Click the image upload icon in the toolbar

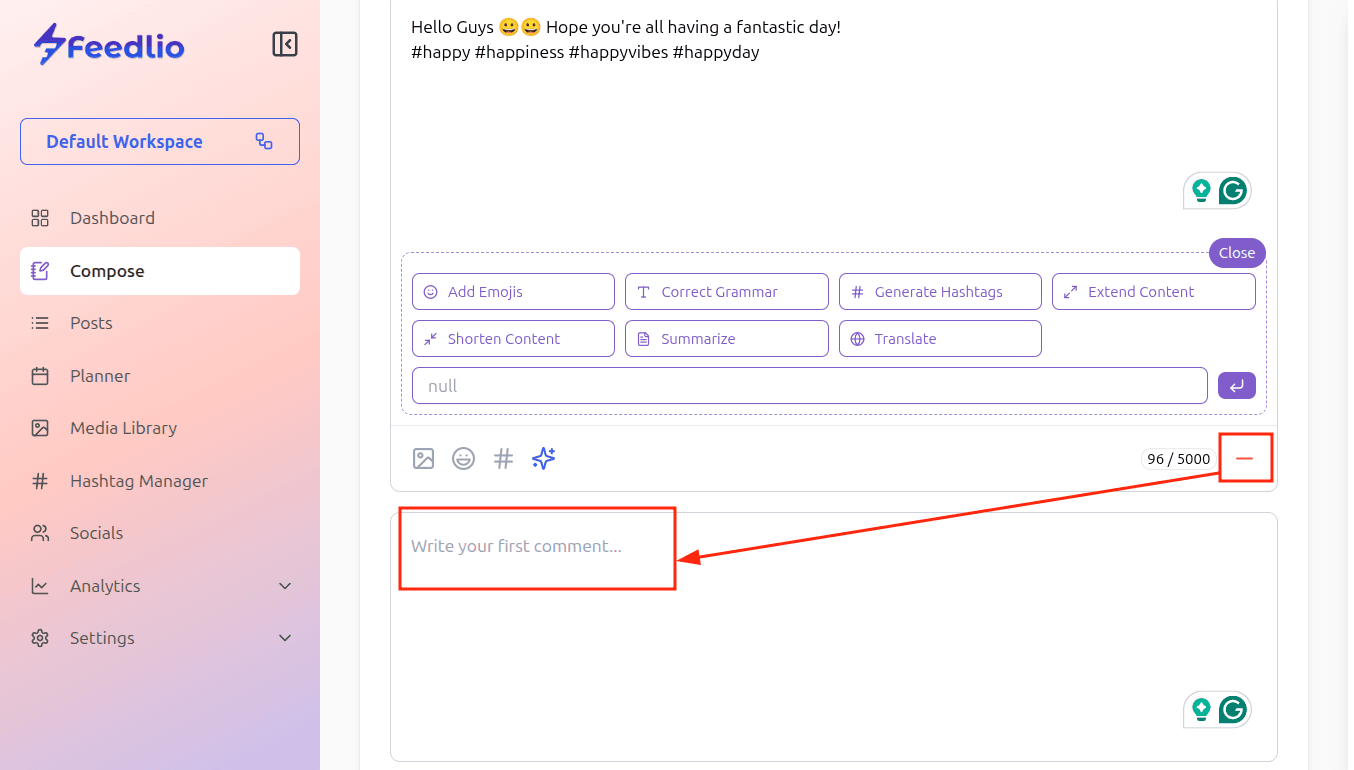point(423,459)
